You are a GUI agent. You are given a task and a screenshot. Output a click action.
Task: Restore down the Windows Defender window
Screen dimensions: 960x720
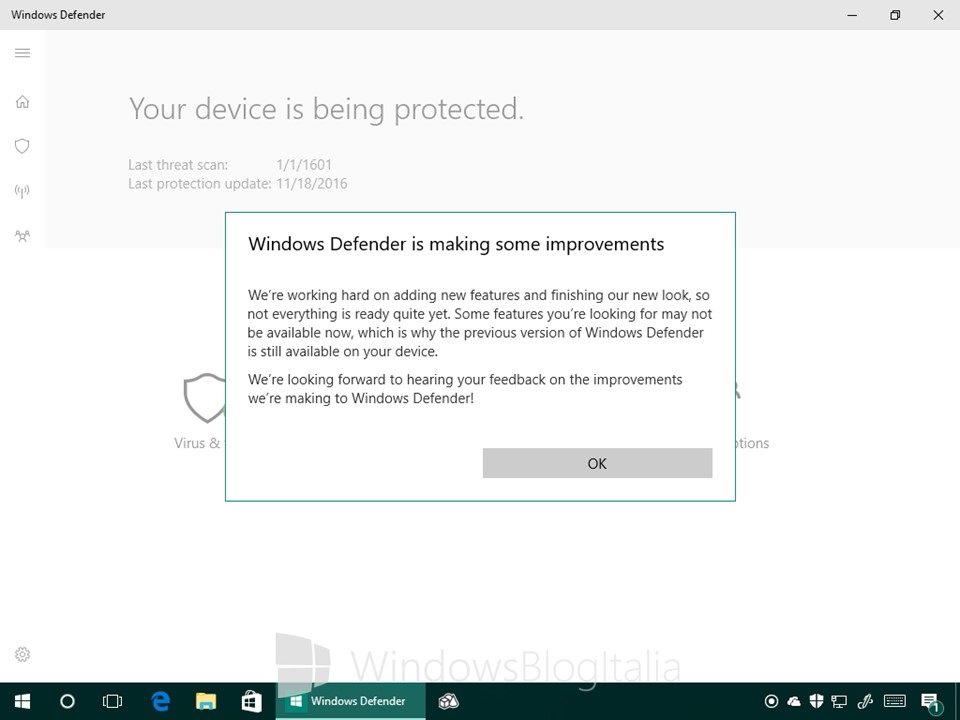[895, 15]
